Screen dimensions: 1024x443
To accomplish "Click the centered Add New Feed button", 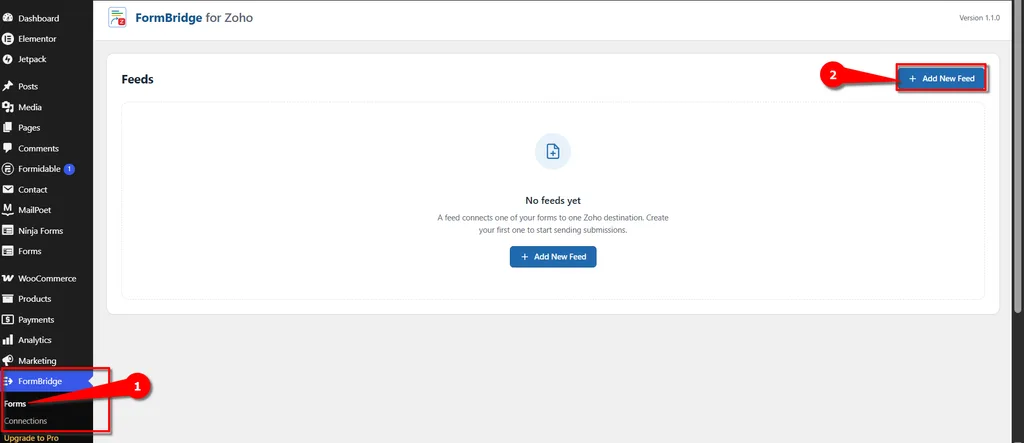I will tap(553, 257).
